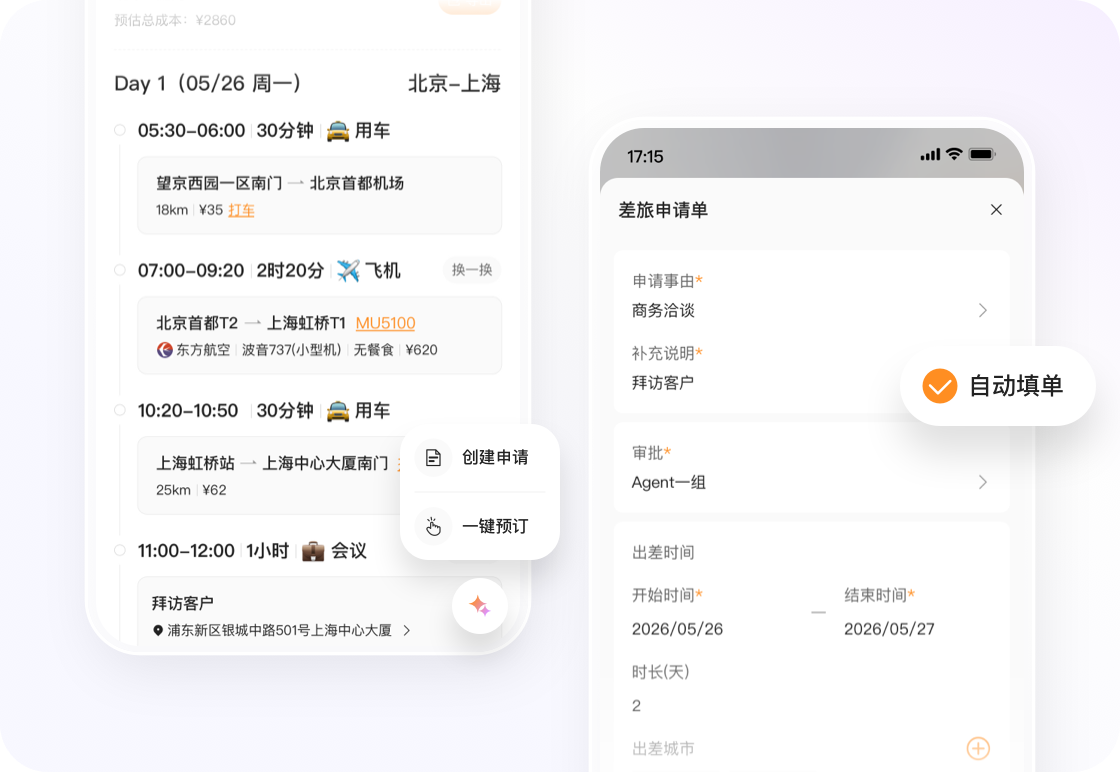
Task: Add a city with the 出差城市 plus icon
Action: [978, 748]
